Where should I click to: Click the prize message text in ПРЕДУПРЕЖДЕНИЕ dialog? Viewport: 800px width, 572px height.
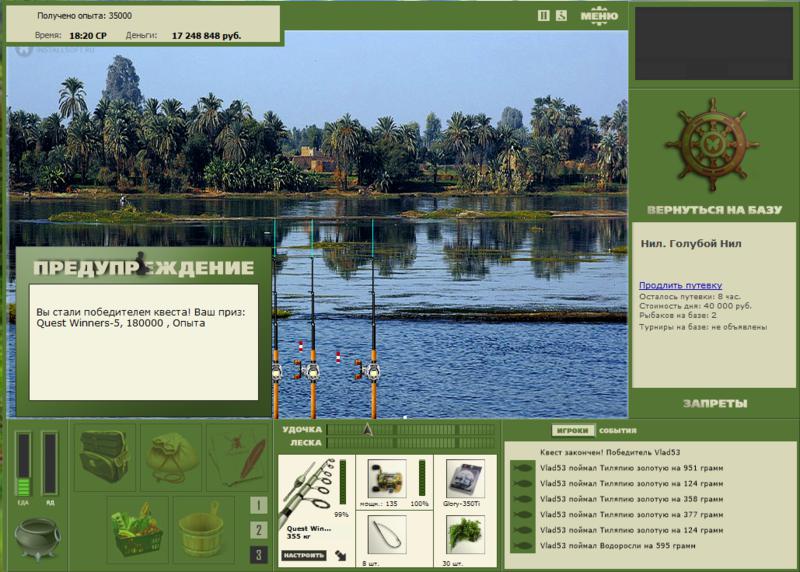140,317
